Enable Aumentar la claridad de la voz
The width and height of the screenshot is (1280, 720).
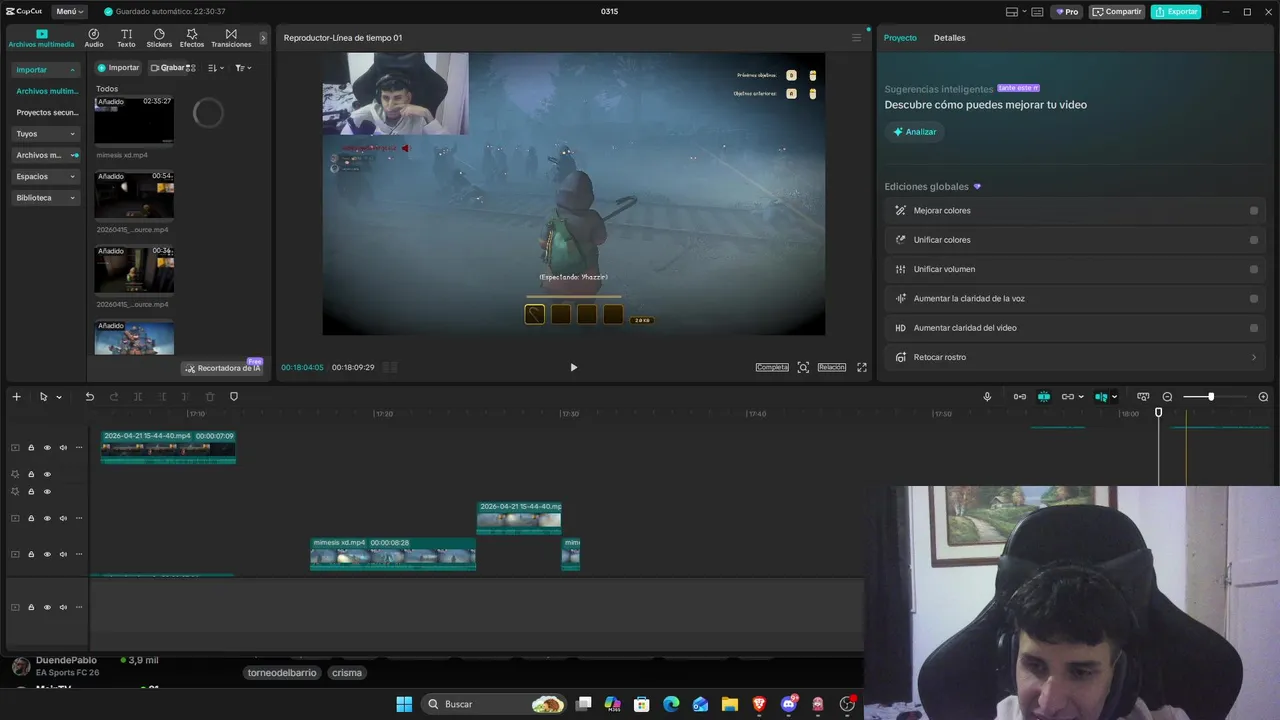1254,298
